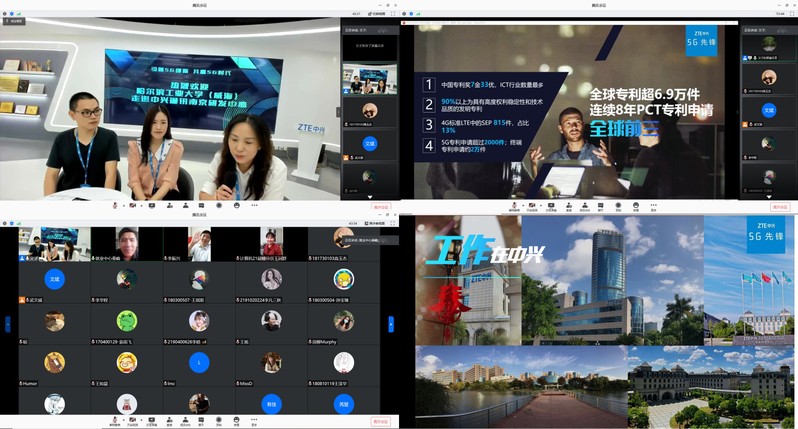Screen dimensions: 798x429
Task: Expand camera options arrow in top-left window
Action: 141,206
